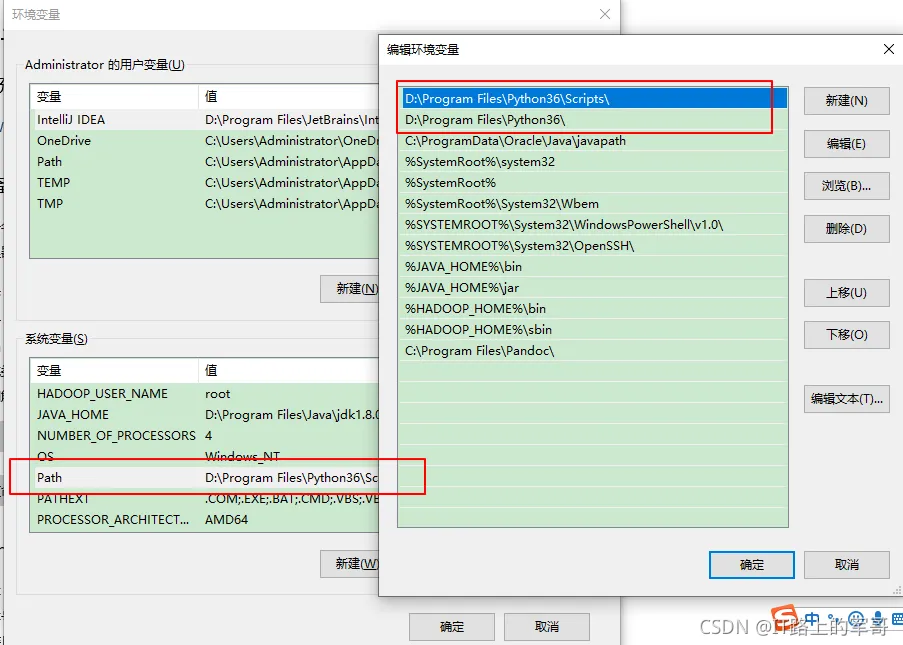Close the 环境变量 window with the X
The width and height of the screenshot is (903, 645).
605,14
